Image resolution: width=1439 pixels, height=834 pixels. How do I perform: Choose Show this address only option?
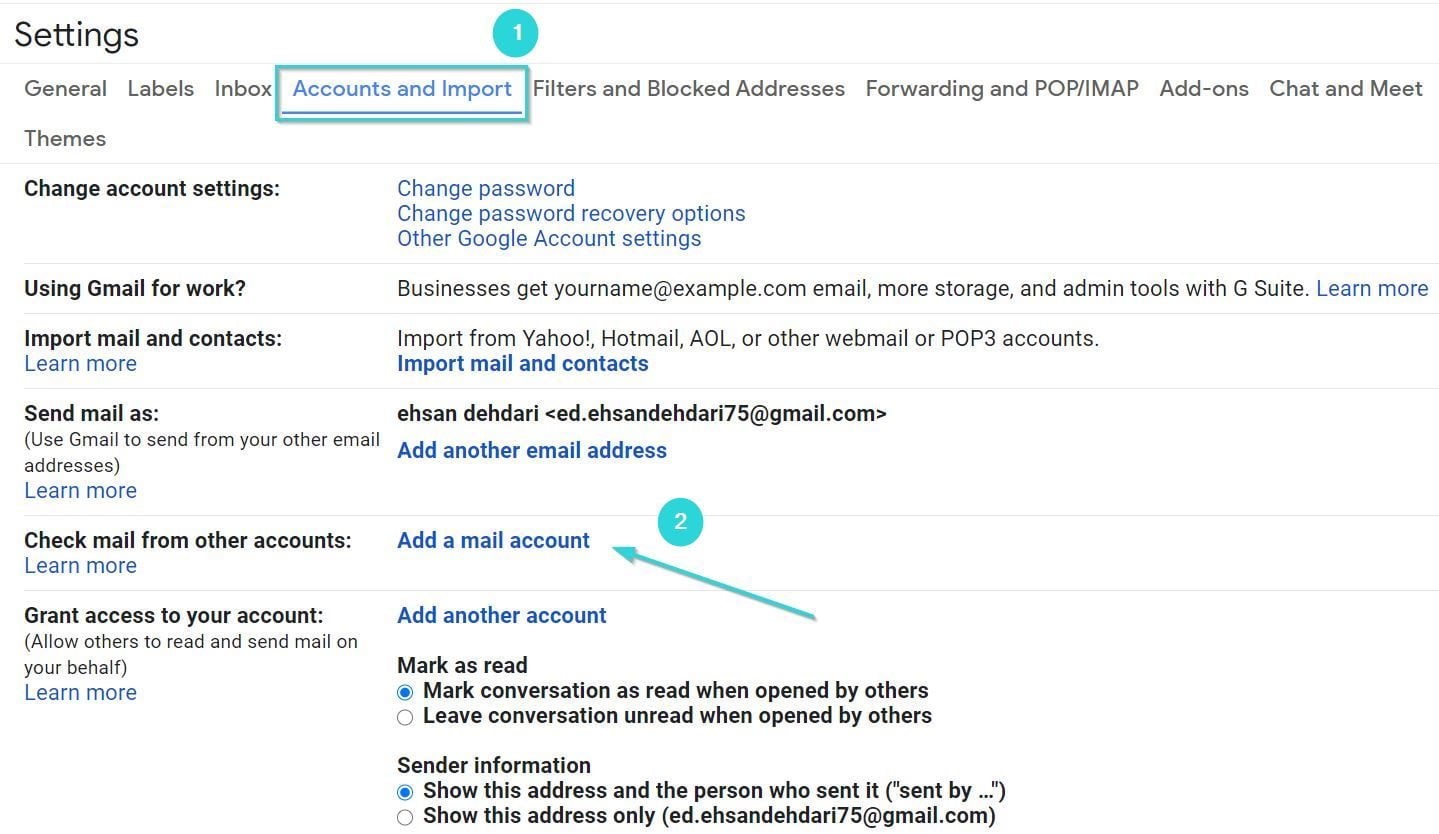[x=405, y=817]
